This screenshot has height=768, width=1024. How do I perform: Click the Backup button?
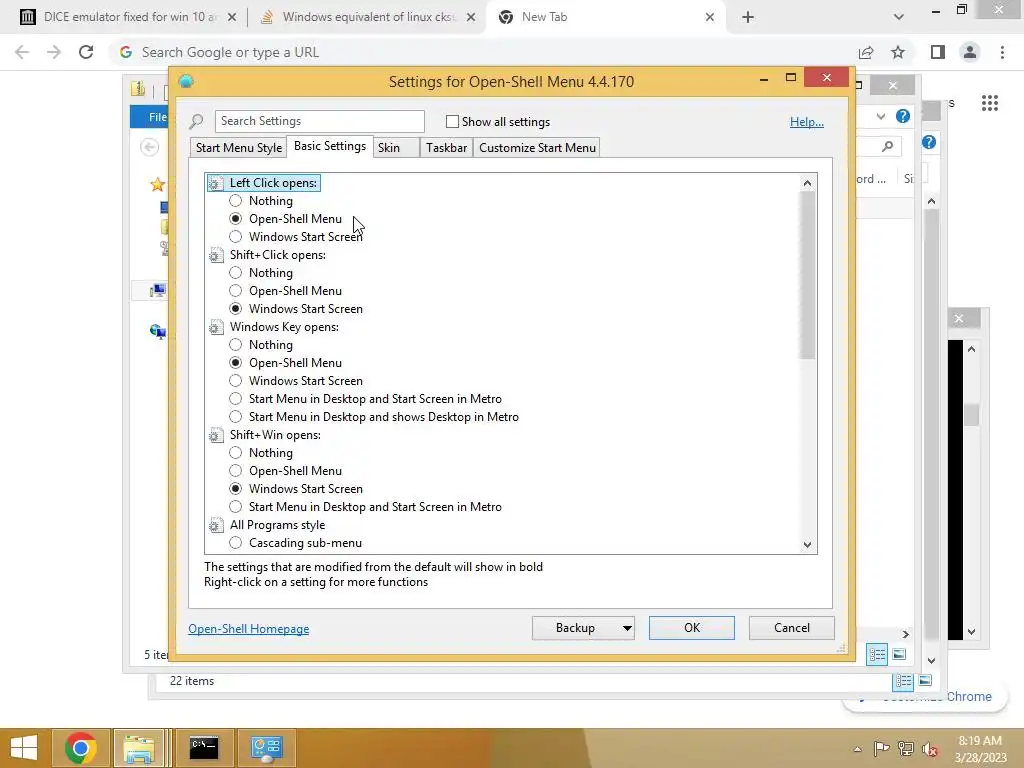pyautogui.click(x=575, y=628)
